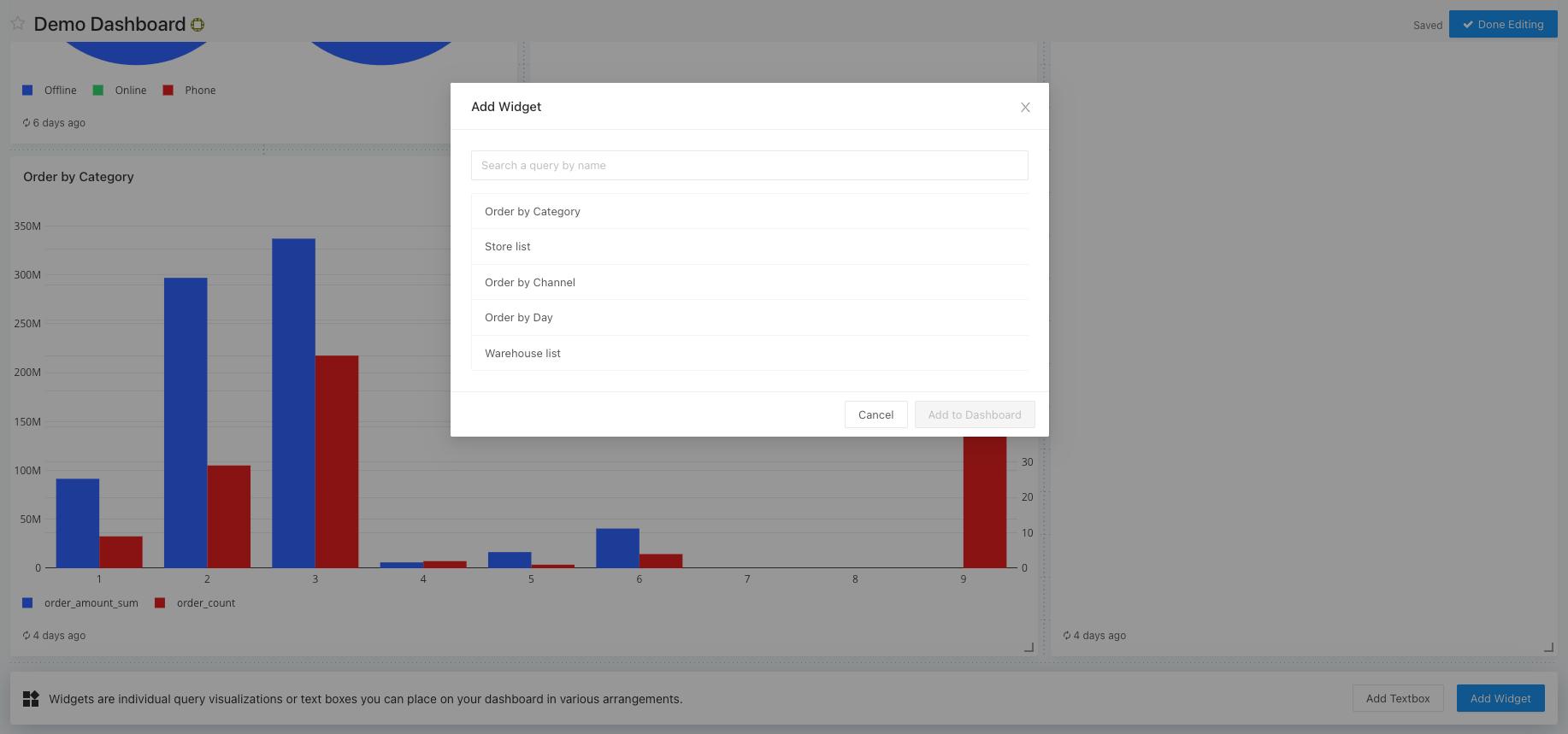Image resolution: width=1568 pixels, height=734 pixels.
Task: Select Store list from query list
Action: (507, 247)
